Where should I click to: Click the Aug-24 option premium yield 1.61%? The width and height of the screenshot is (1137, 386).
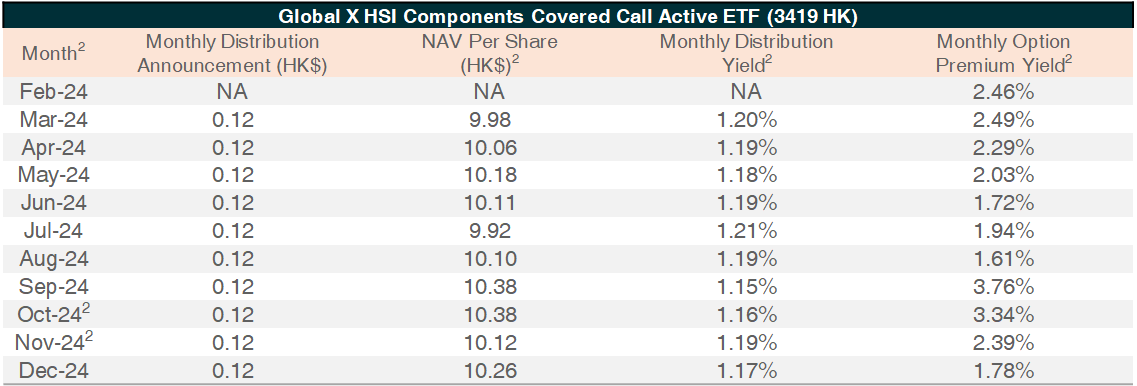coord(1004,259)
